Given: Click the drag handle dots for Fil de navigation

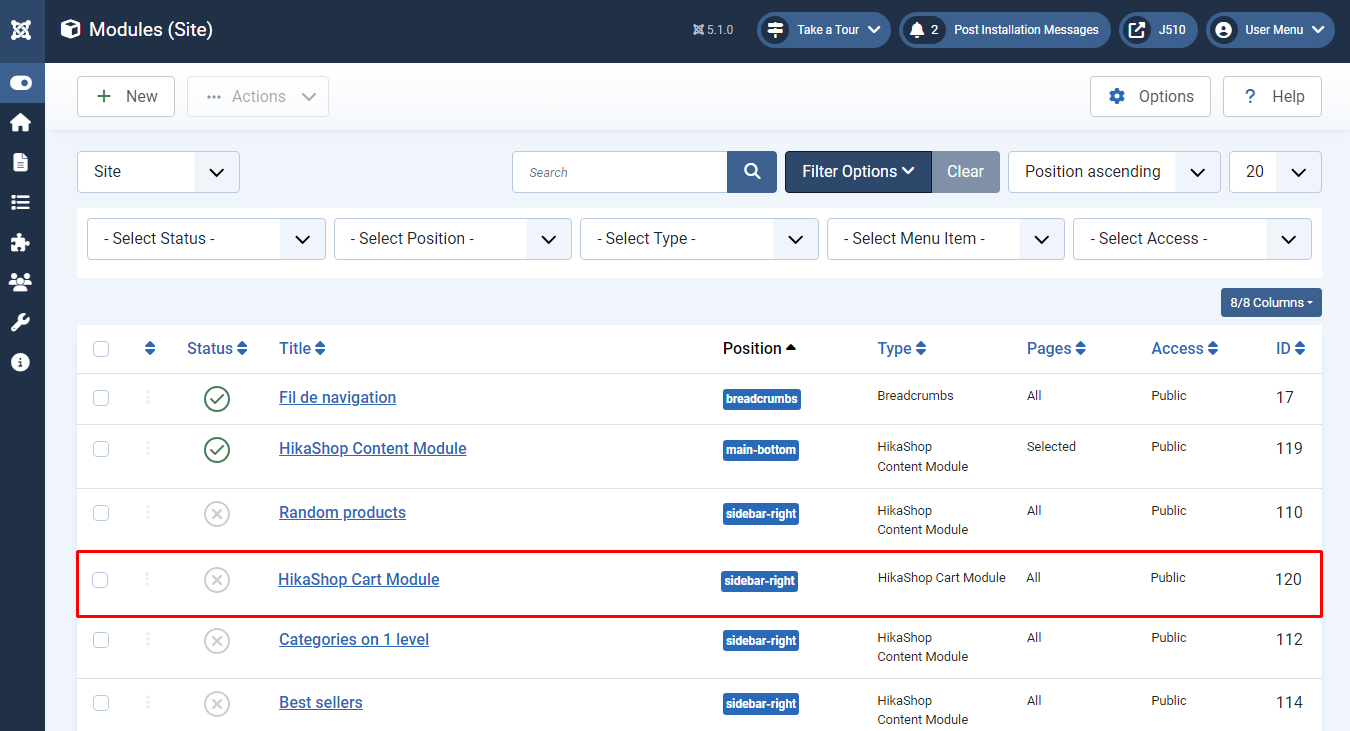Looking at the screenshot, I should pos(148,397).
